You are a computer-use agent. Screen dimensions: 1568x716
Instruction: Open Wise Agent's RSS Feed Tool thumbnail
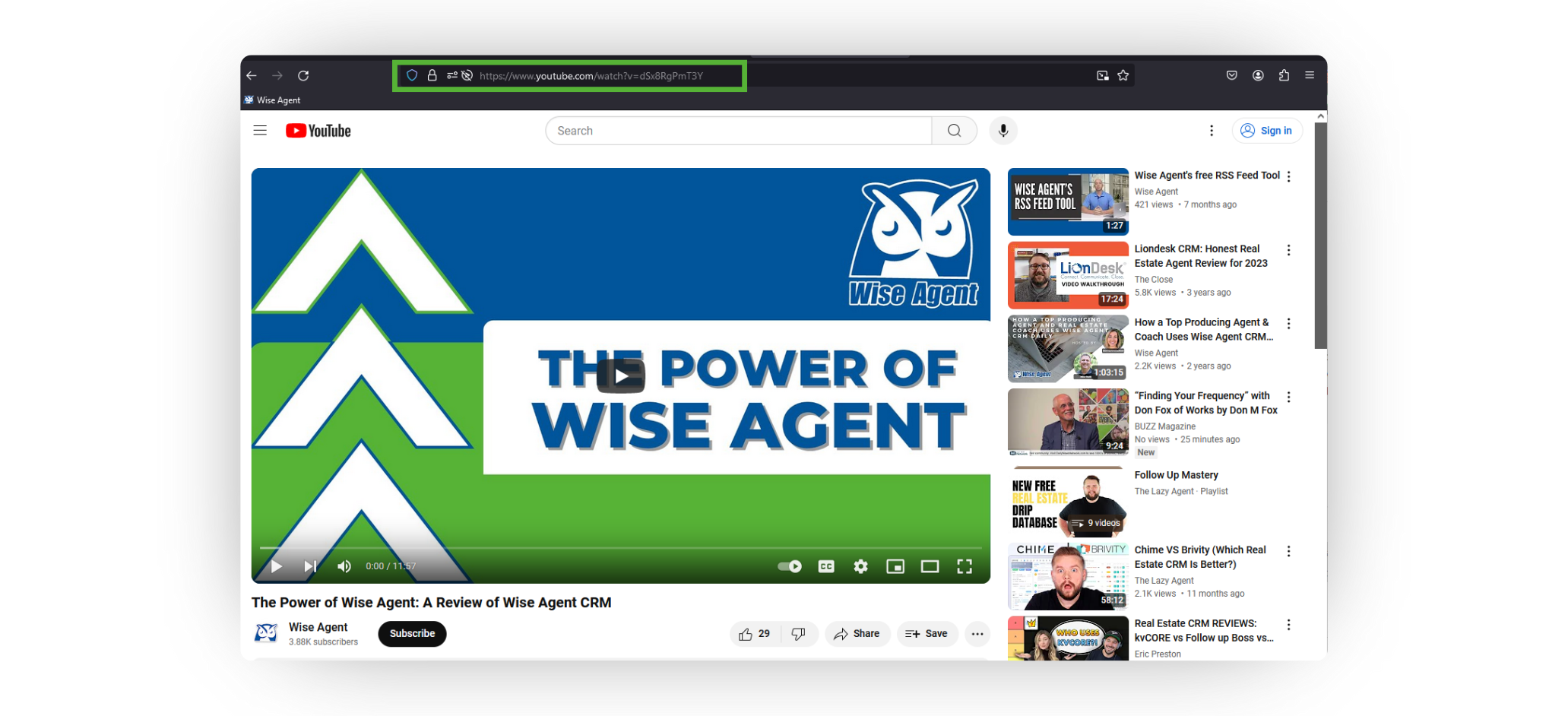[x=1068, y=201]
